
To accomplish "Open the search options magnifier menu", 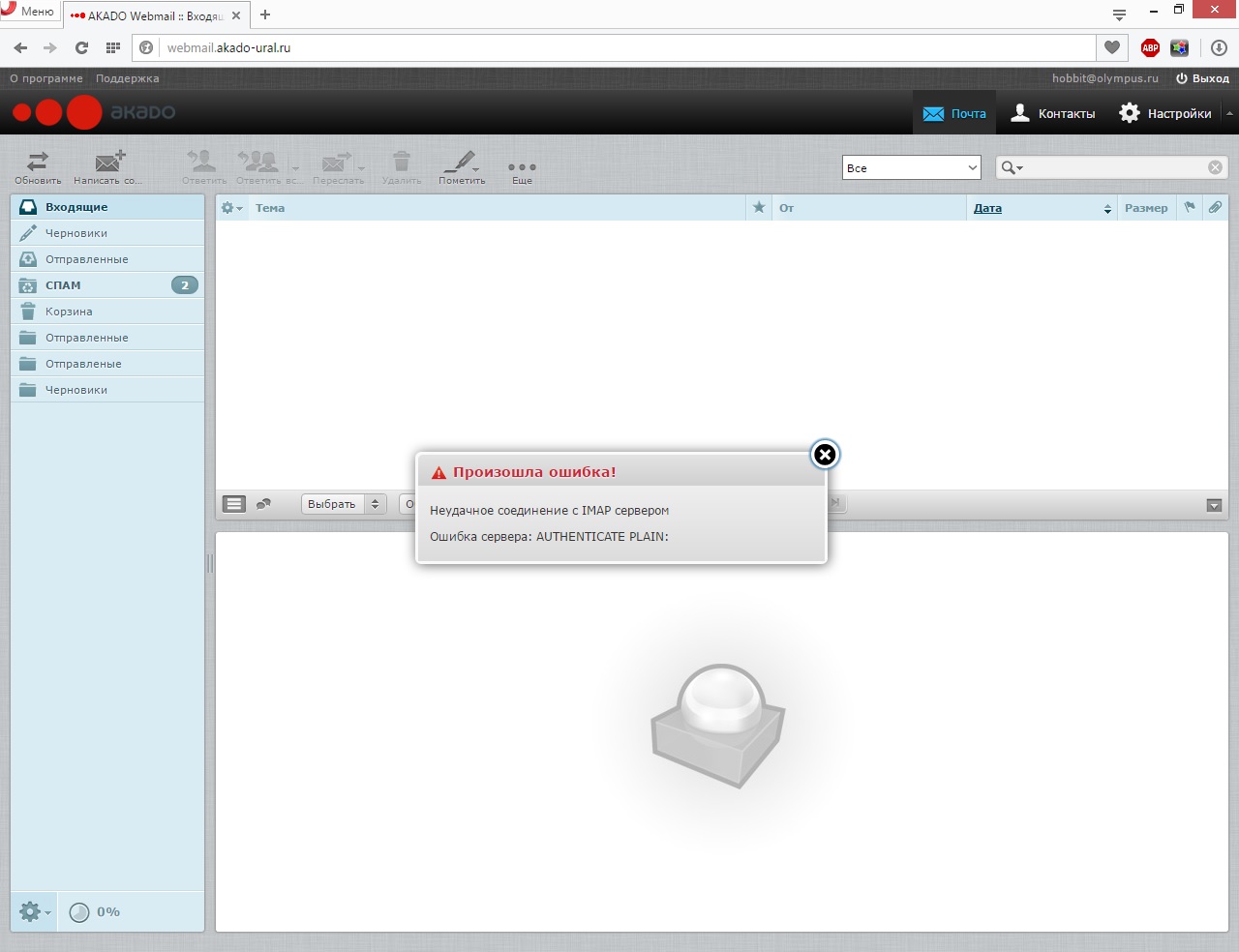I will pyautogui.click(x=1012, y=167).
